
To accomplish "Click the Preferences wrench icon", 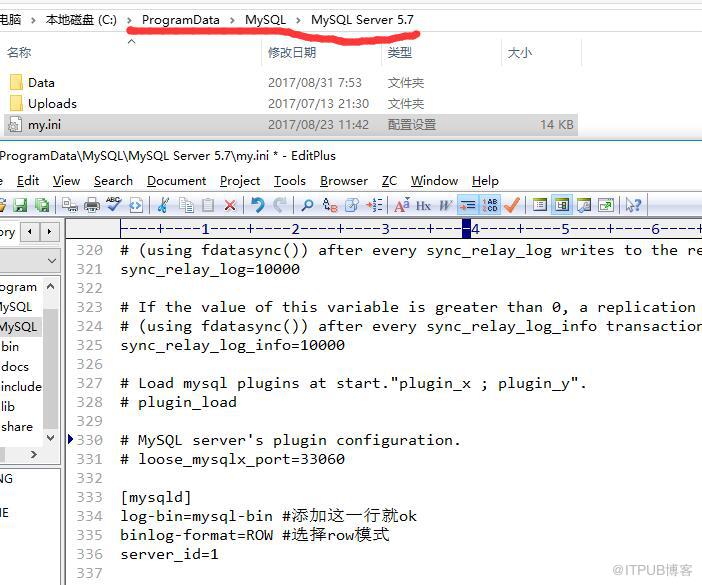I will click(584, 205).
